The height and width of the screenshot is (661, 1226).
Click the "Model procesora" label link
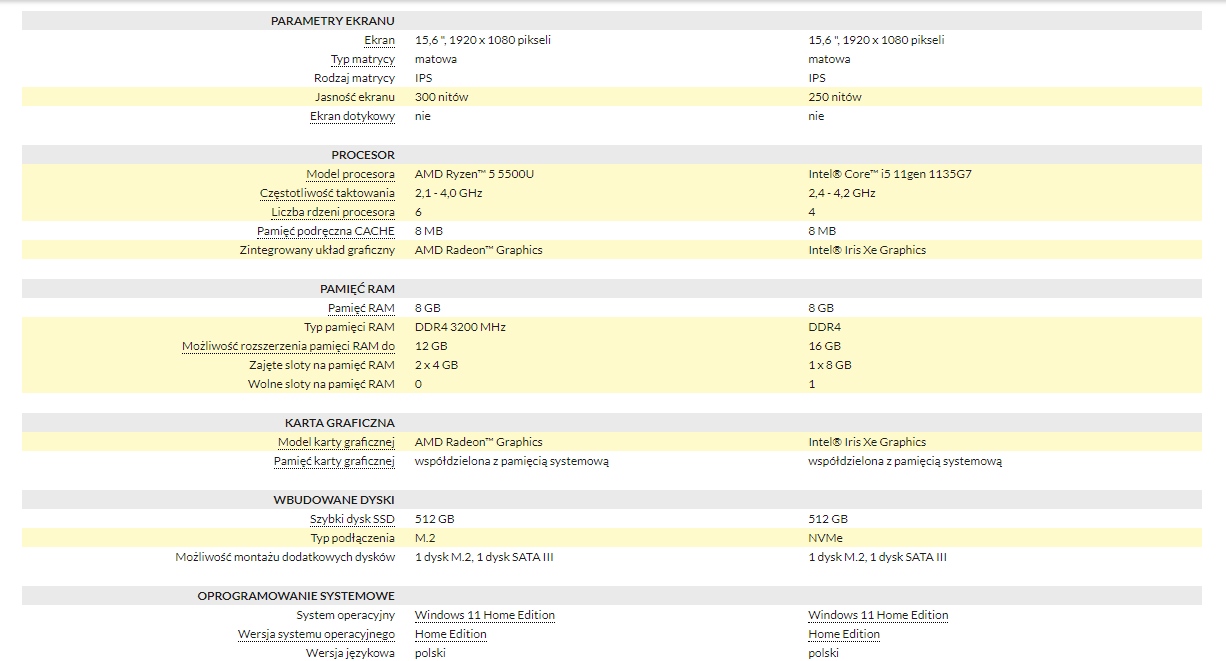350,174
